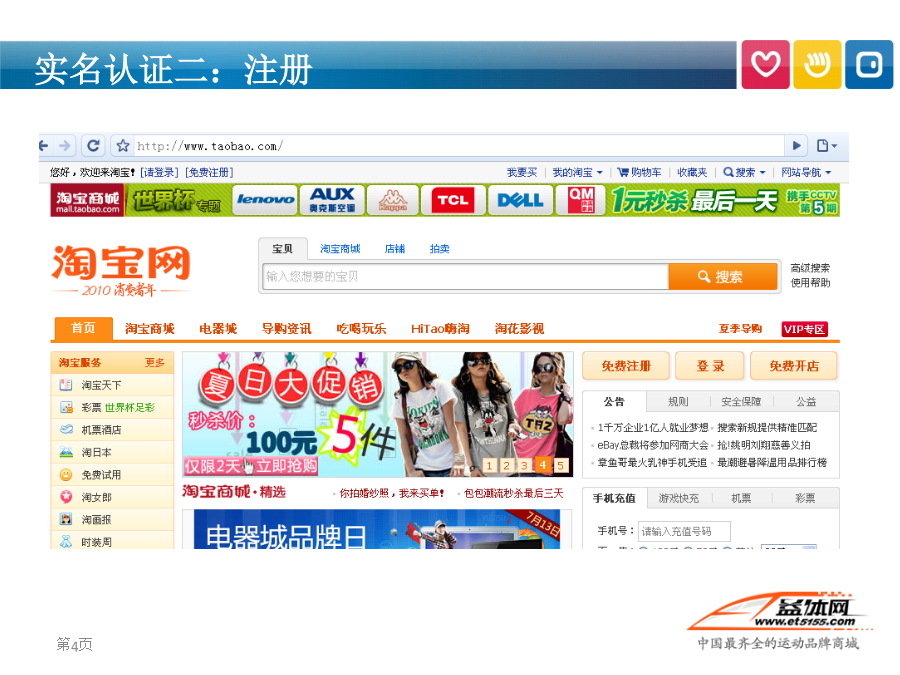
Task: Click the 免费开店 button
Action: [x=794, y=366]
